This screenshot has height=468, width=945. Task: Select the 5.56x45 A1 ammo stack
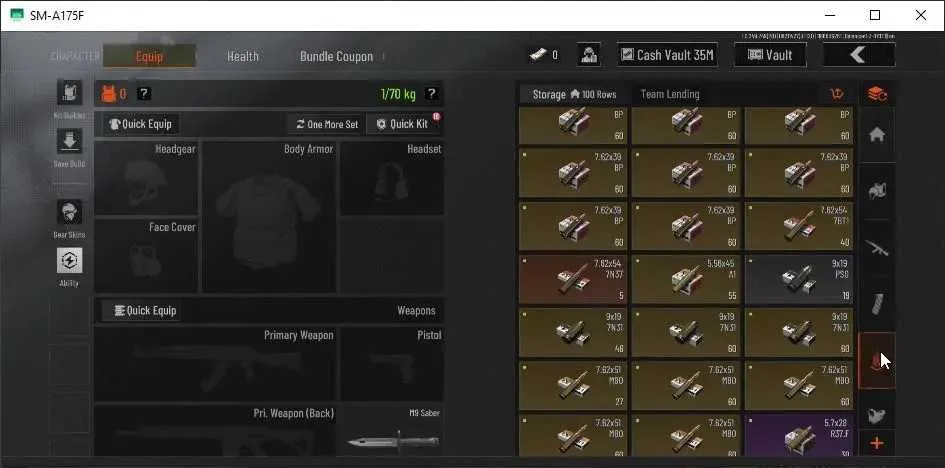686,279
